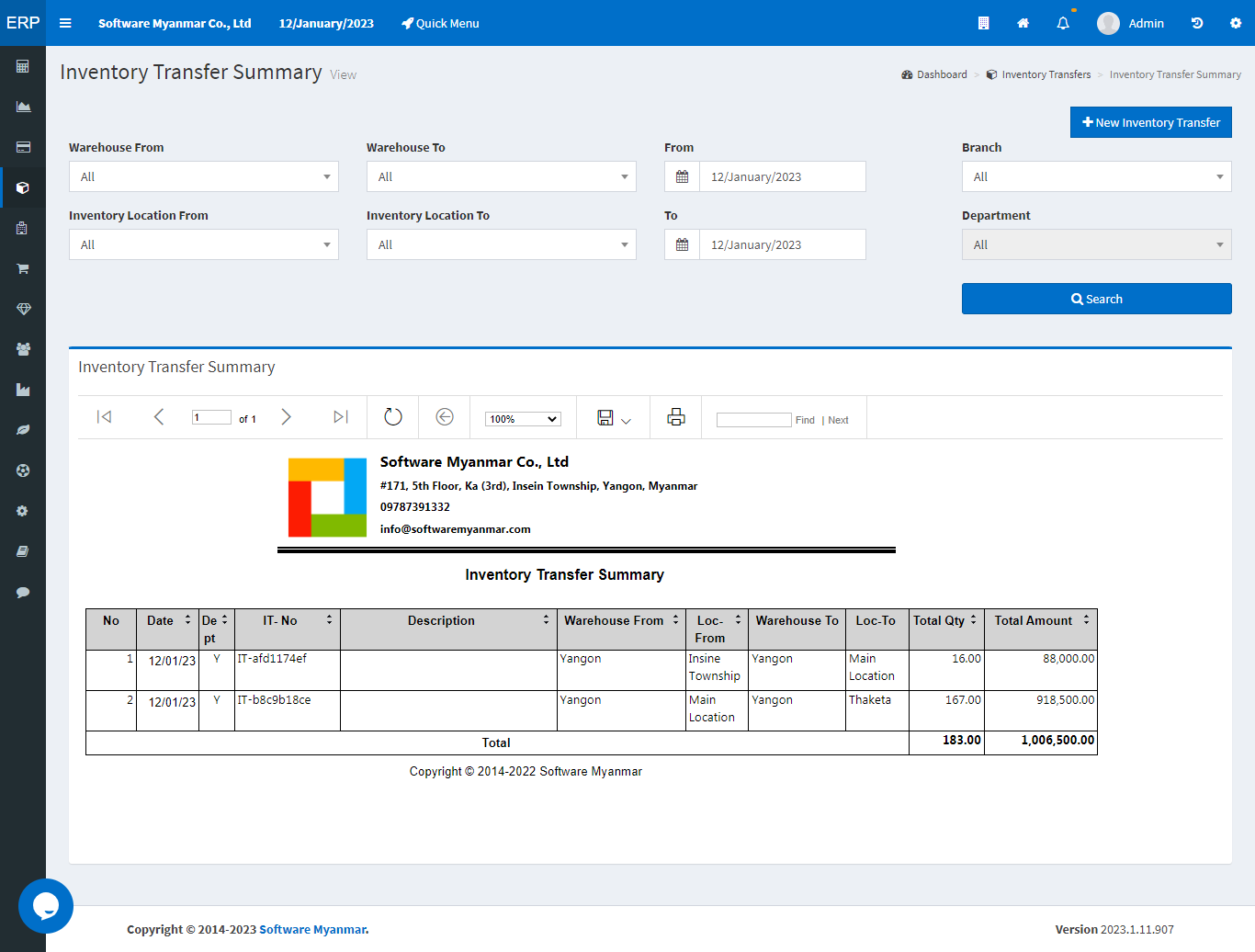The image size is (1255, 952).
Task: Expand Department dropdown
Action: click(x=1097, y=244)
